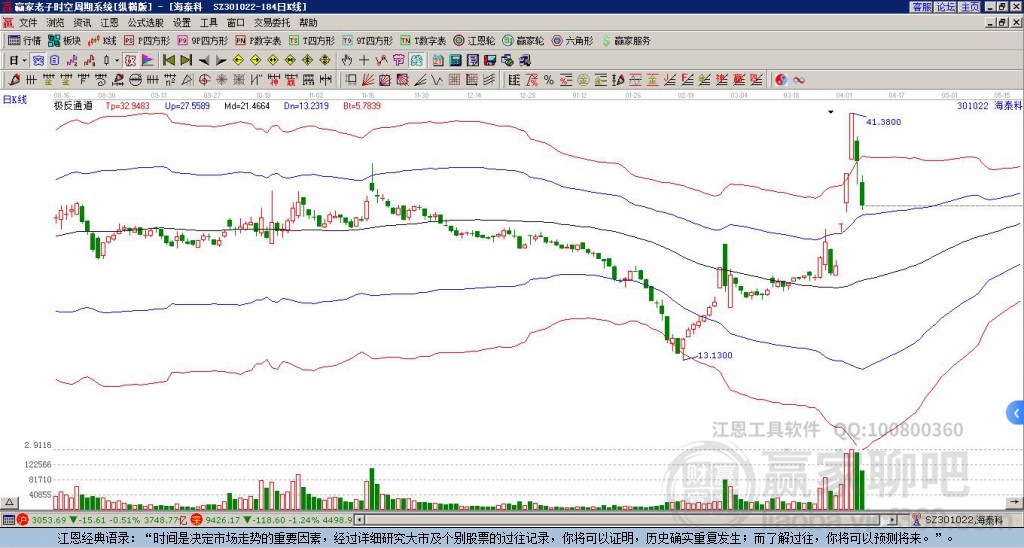The width and height of the screenshot is (1024, 548).
Task: Toggle the 权 price adjustment icon
Action: (x=131, y=61)
